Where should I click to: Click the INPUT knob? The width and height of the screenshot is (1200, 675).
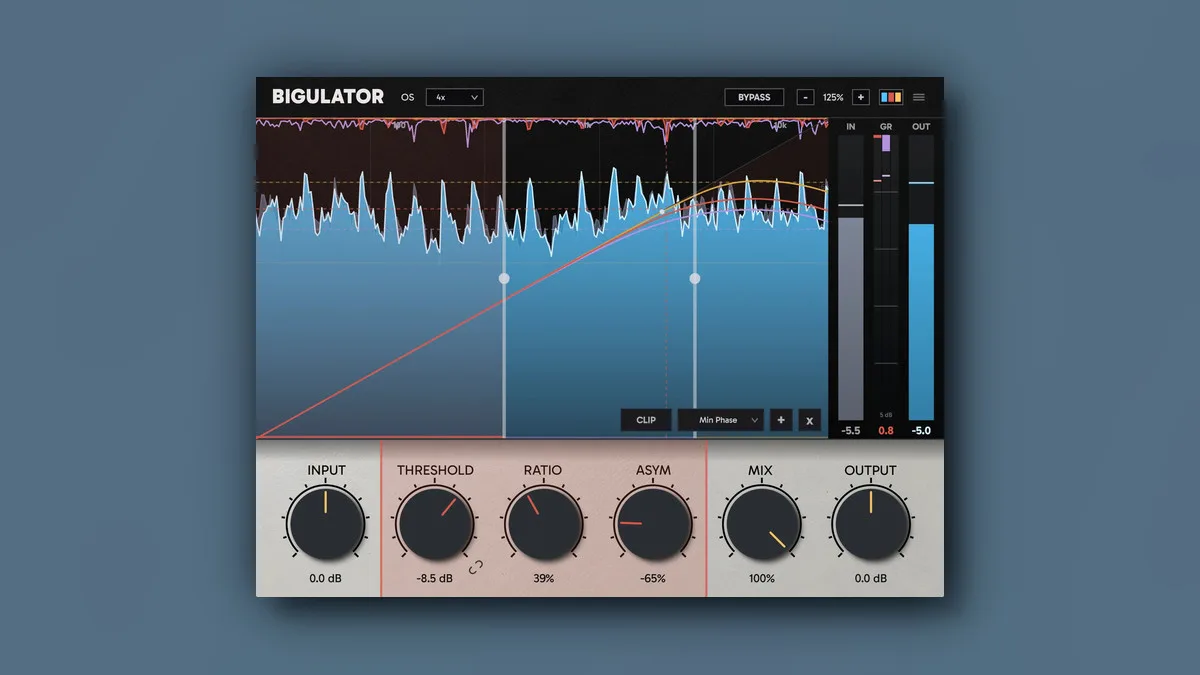pos(326,524)
